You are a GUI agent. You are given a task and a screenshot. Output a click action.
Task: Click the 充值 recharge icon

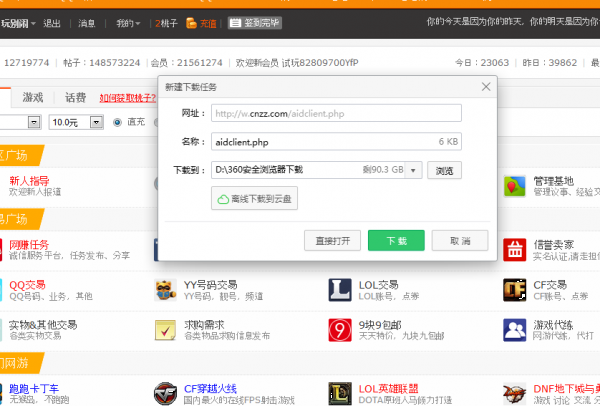coord(191,23)
